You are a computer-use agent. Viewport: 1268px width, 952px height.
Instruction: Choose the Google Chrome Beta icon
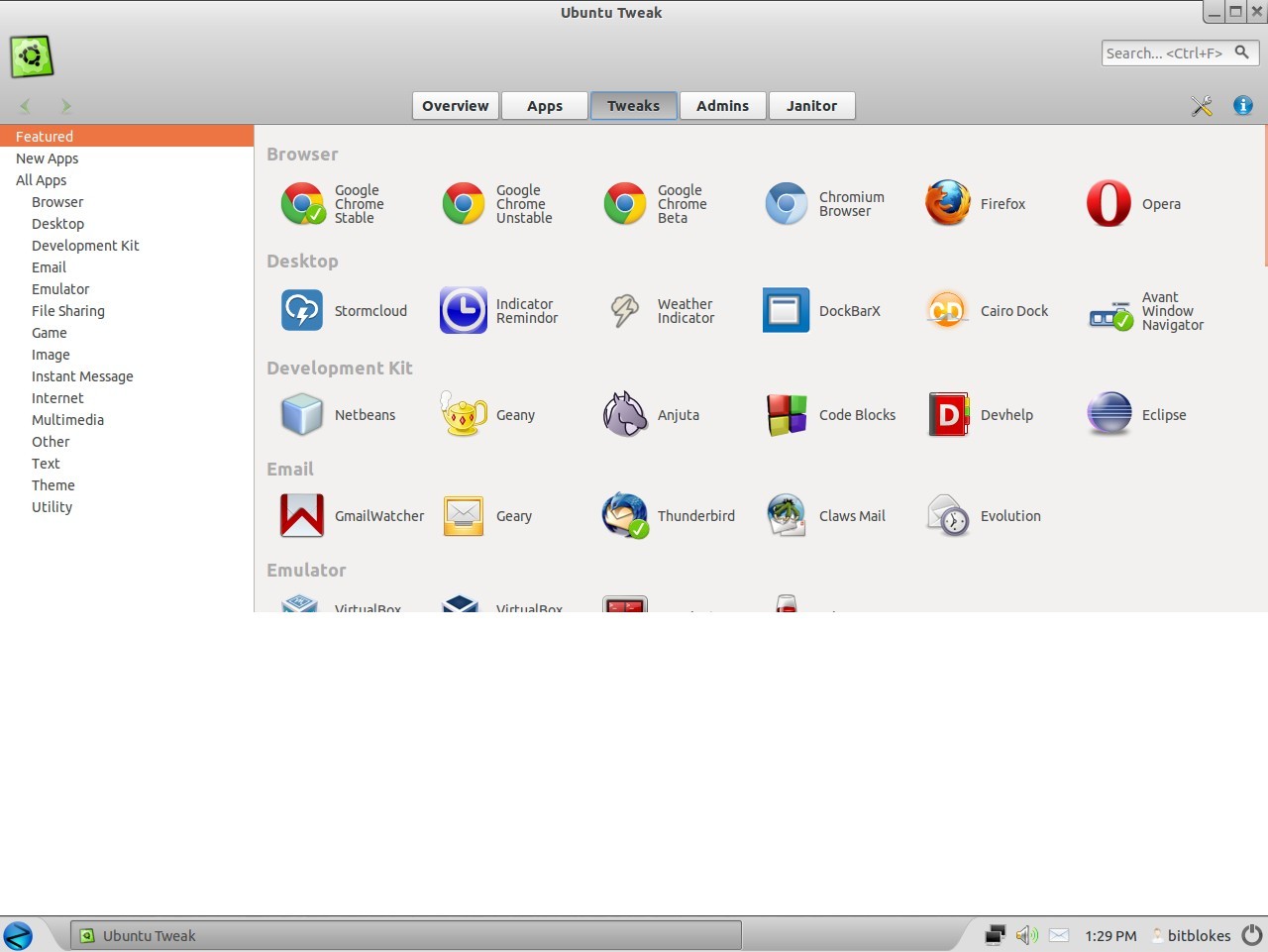[x=625, y=204]
